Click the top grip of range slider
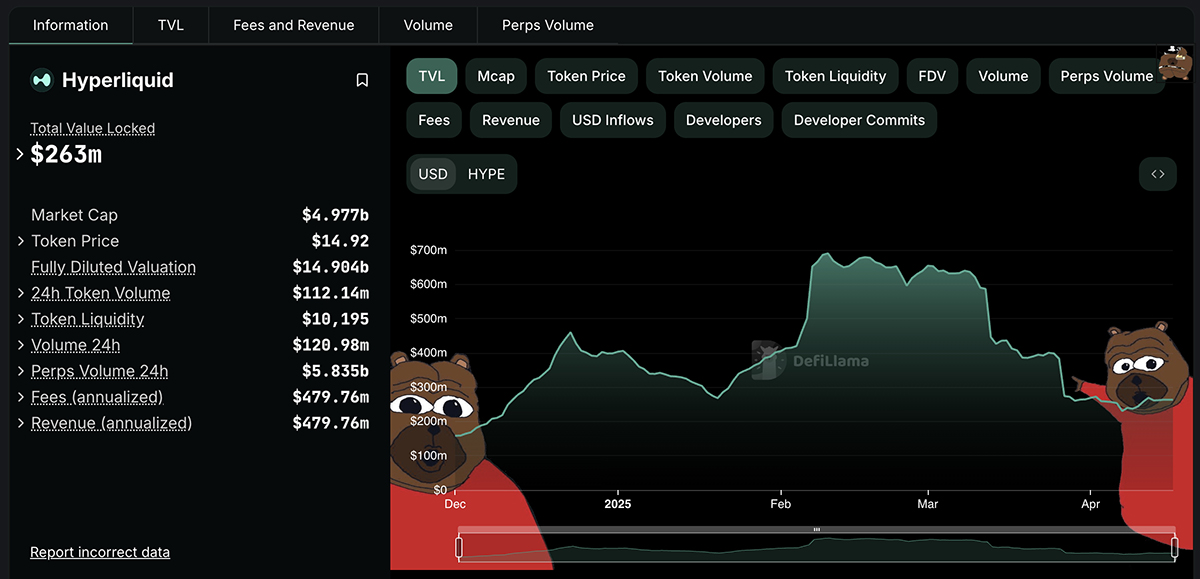This screenshot has width=1200, height=579. click(x=816, y=529)
